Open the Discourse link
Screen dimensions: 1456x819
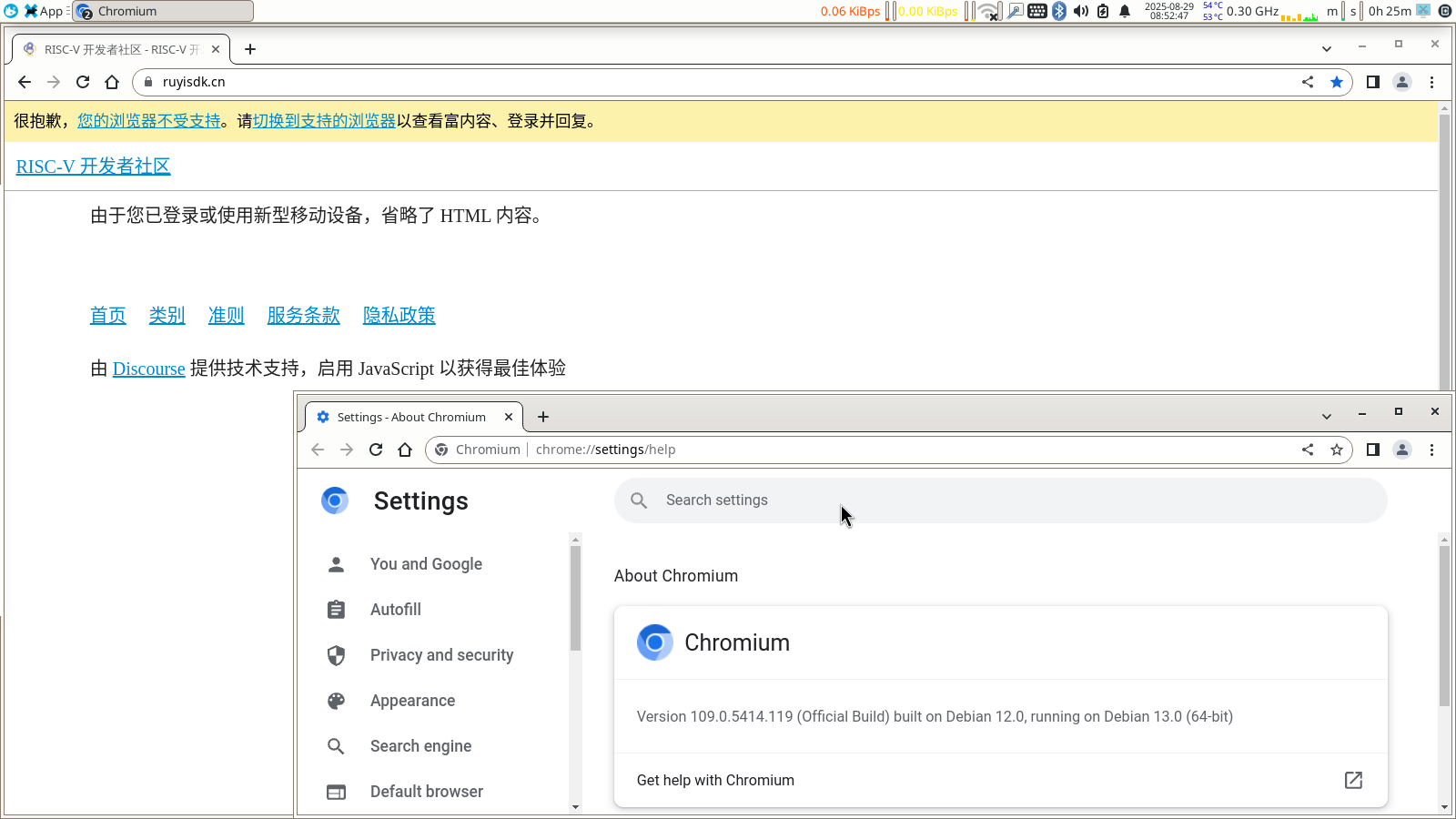point(148,369)
